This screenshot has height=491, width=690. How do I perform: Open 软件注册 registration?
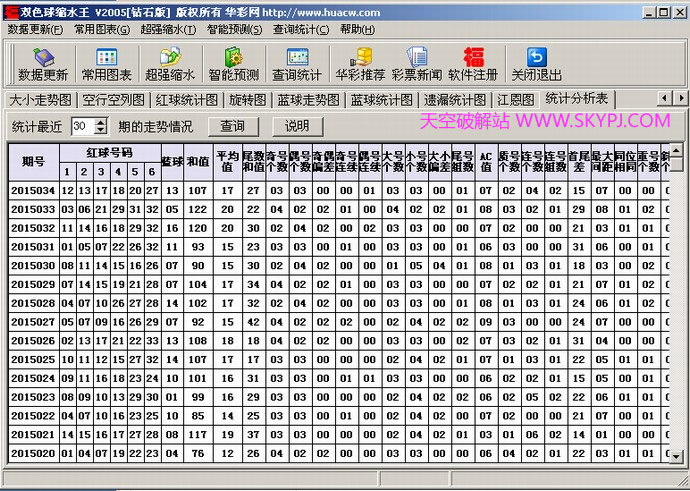click(473, 64)
